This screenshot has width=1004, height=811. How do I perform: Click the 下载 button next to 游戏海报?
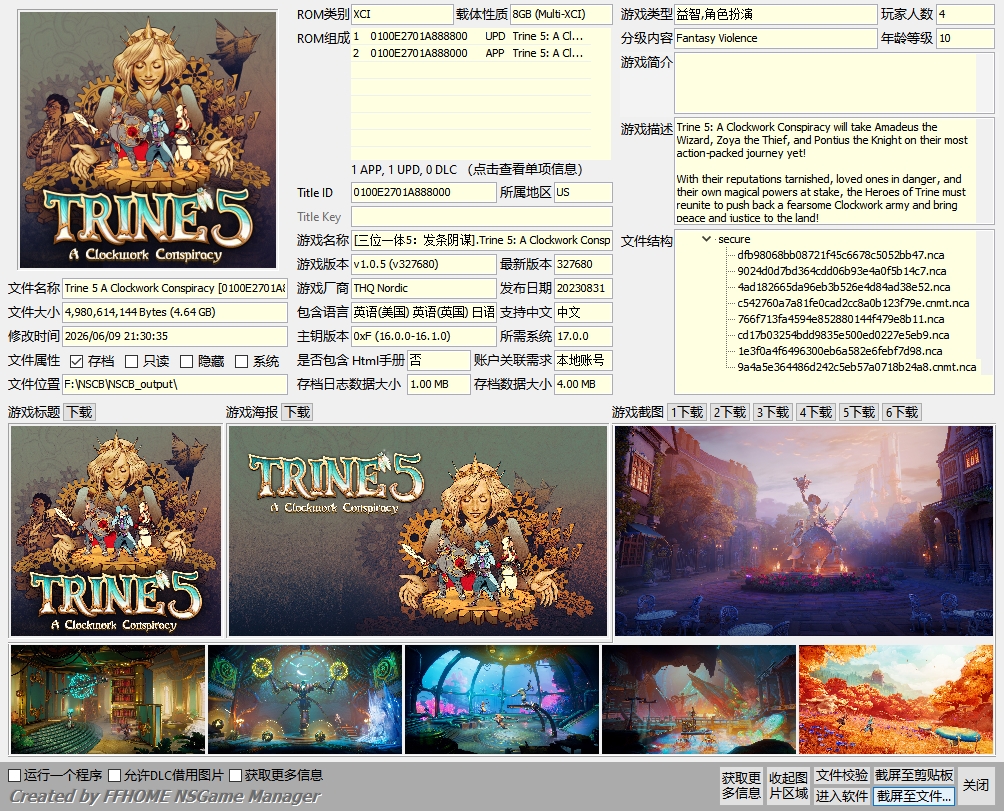click(x=297, y=412)
